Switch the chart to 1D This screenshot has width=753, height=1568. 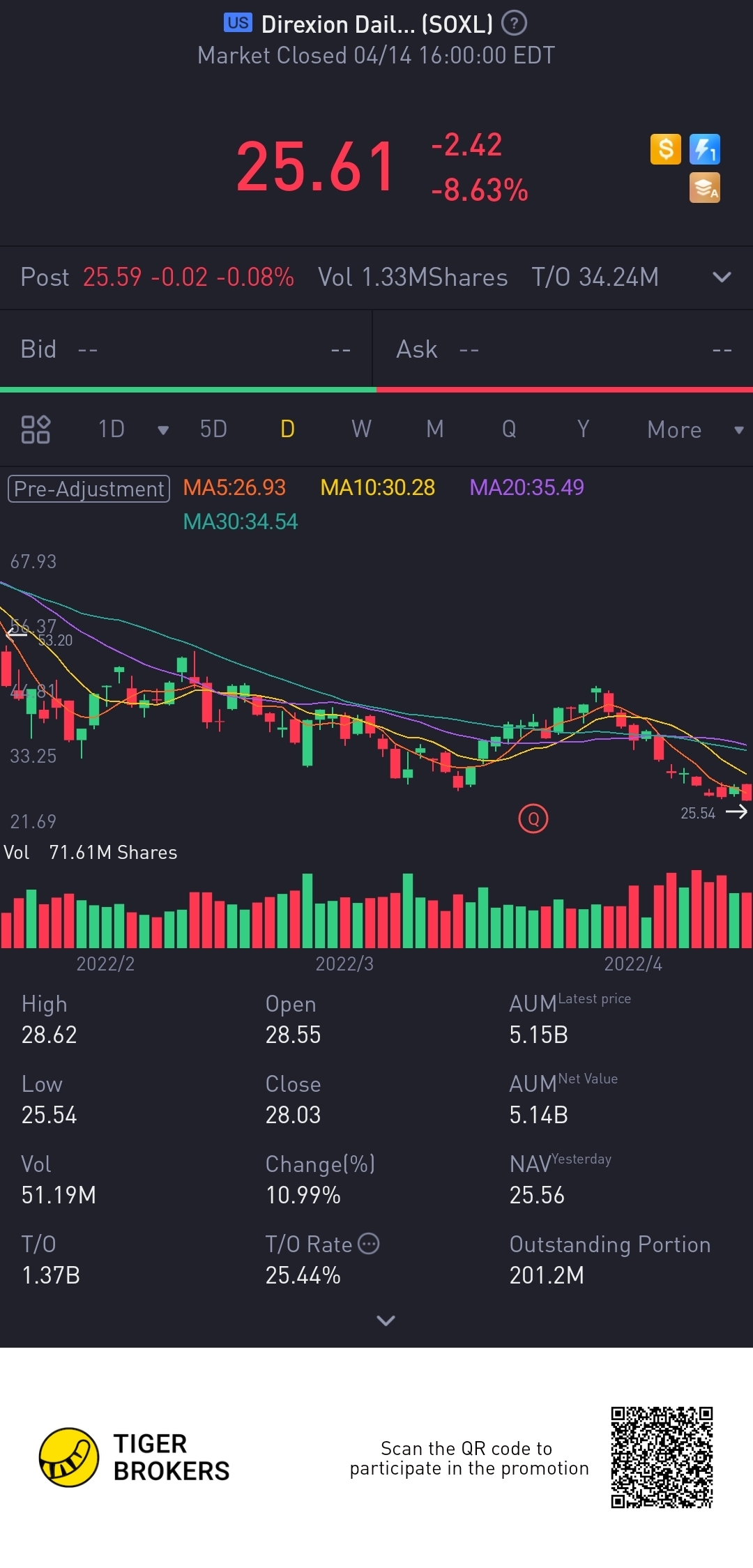tap(112, 429)
